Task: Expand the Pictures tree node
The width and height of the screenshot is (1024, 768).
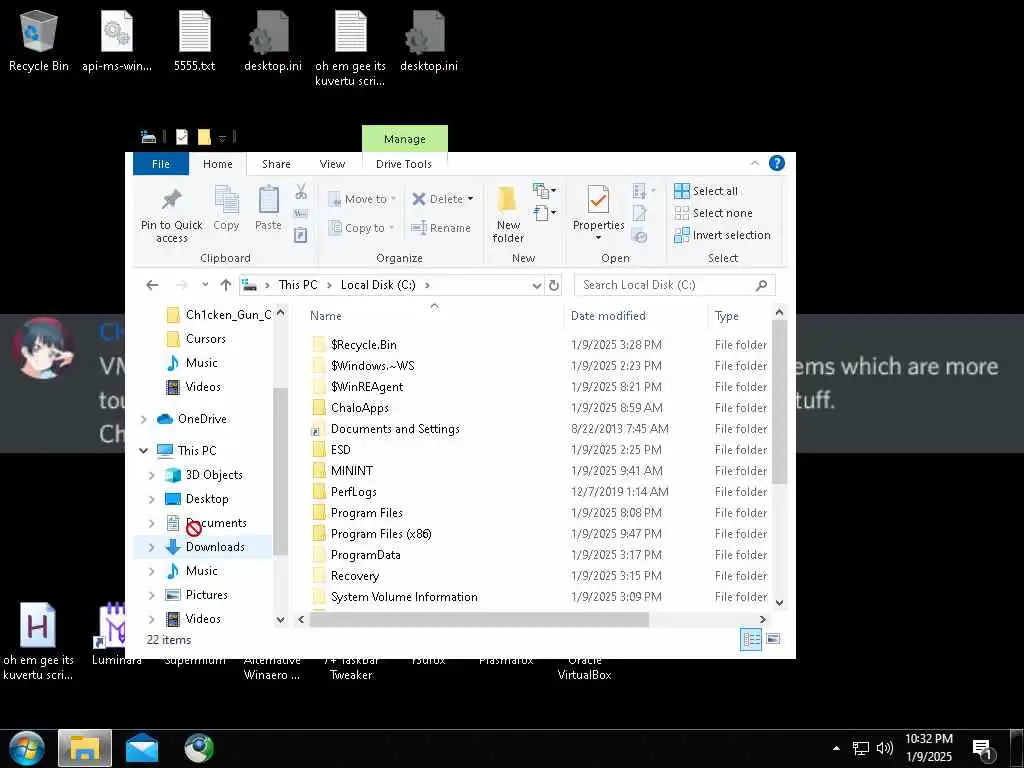Action: 152,595
